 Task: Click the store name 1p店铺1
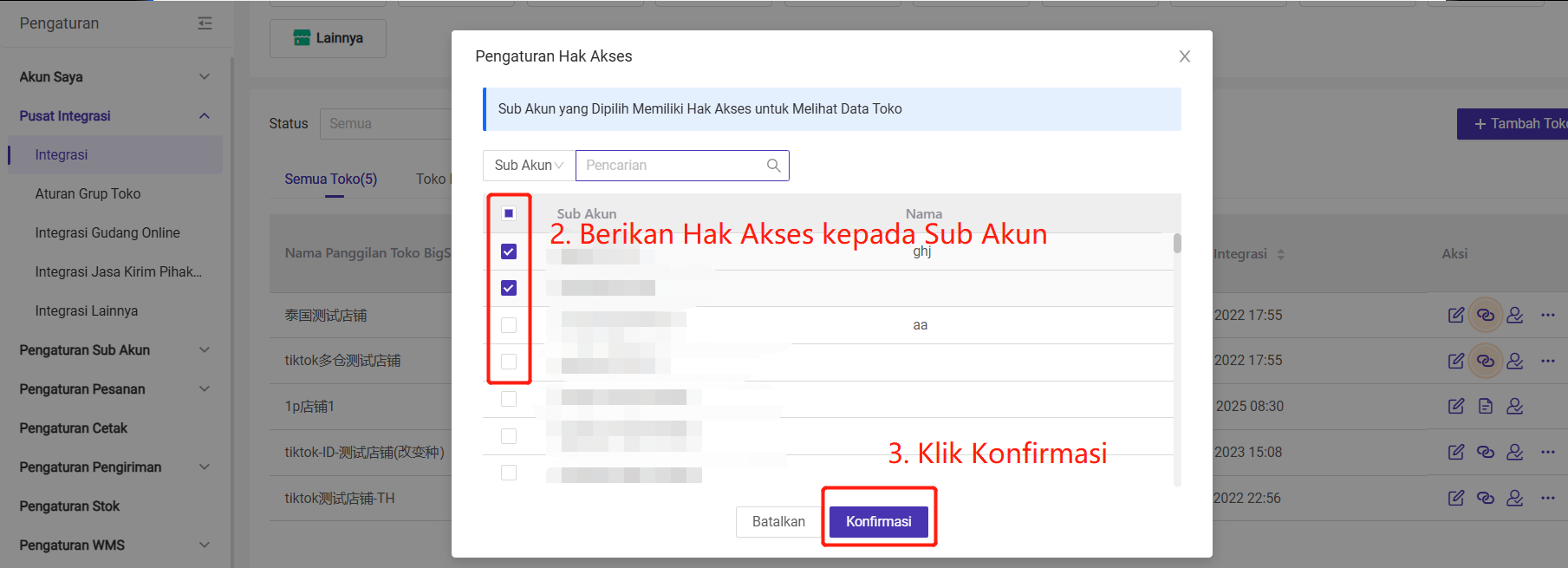coord(309,407)
